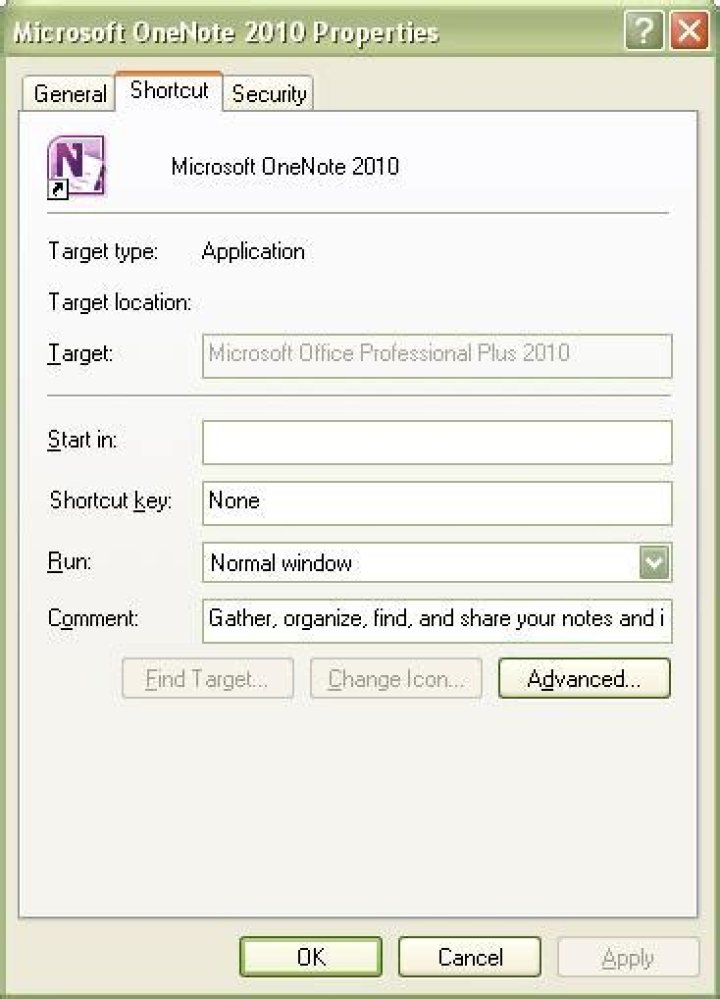
Task: Click the Change Icon button
Action: tap(396, 679)
